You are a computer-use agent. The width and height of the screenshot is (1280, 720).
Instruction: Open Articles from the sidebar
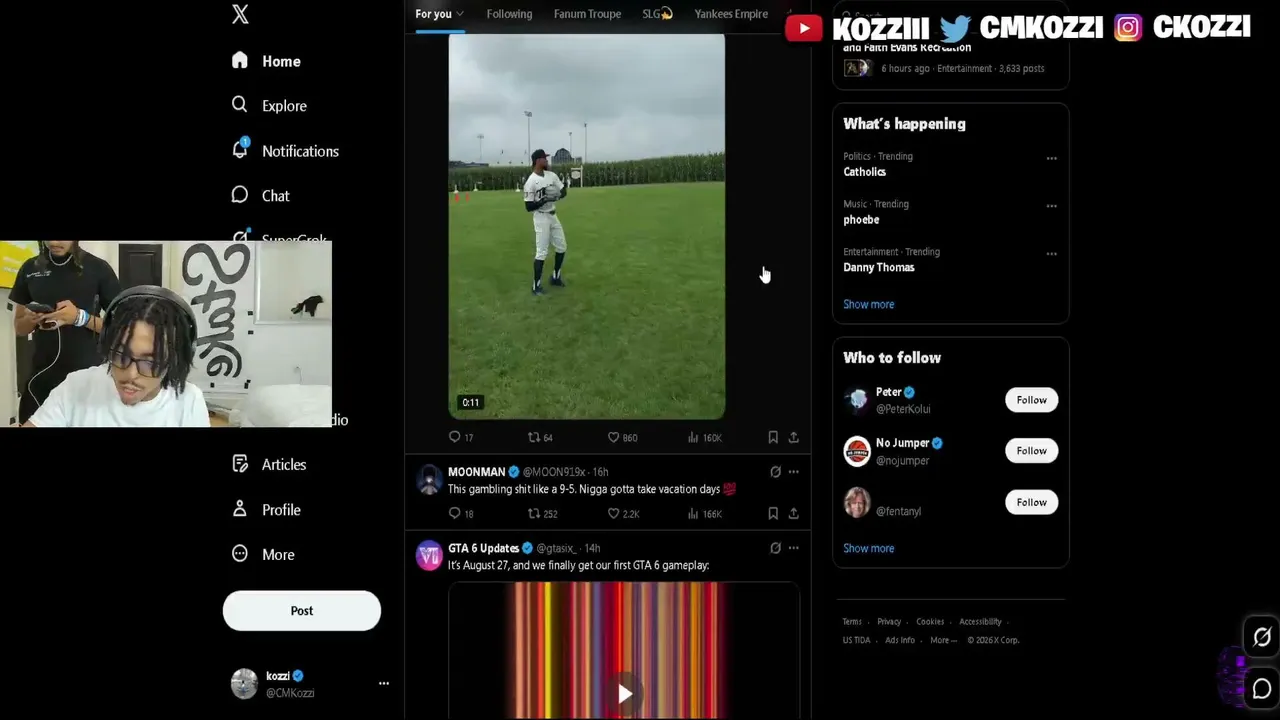268,464
